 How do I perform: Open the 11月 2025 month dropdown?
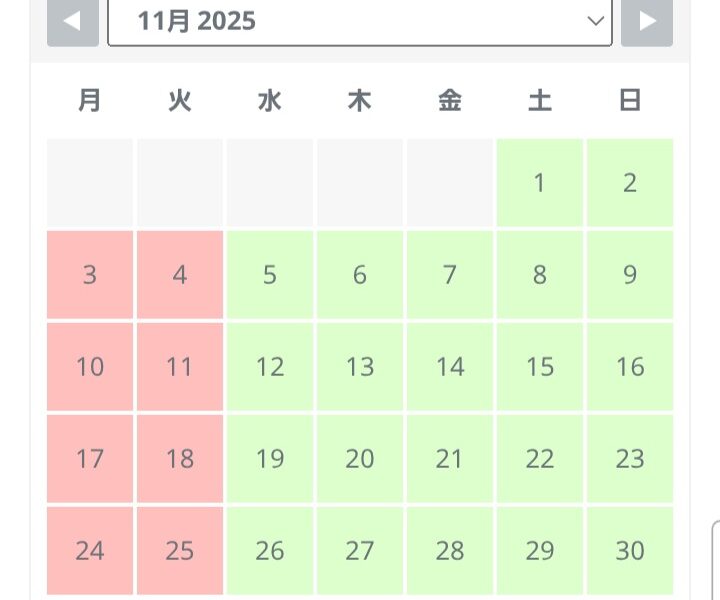point(359,21)
